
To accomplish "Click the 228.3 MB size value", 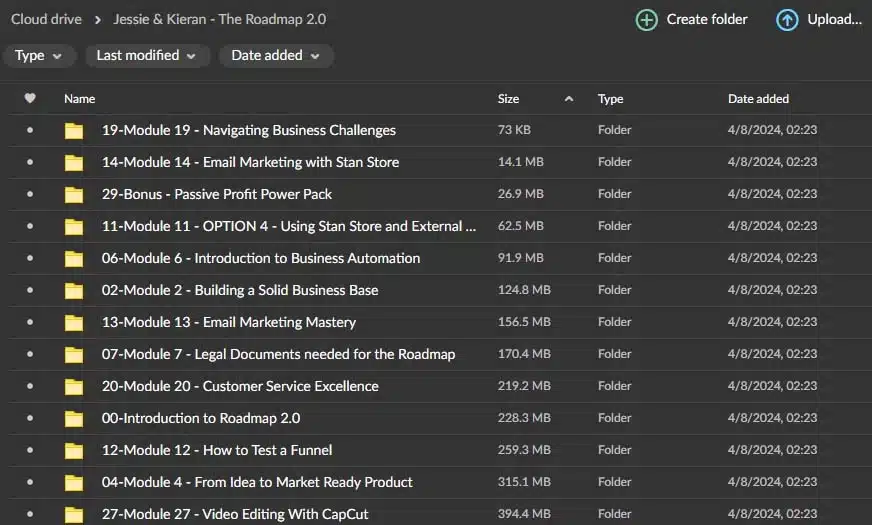I will point(524,418).
